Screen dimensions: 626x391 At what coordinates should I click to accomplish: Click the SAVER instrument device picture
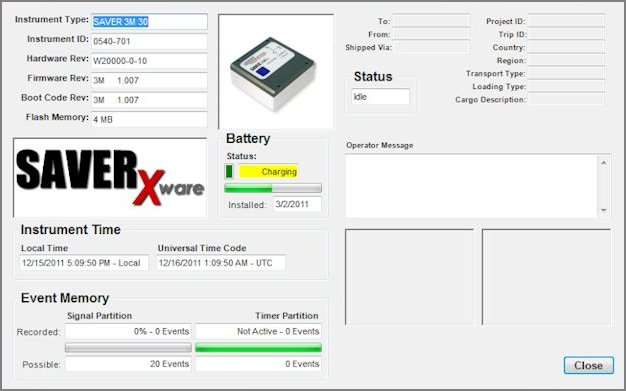[x=276, y=72]
